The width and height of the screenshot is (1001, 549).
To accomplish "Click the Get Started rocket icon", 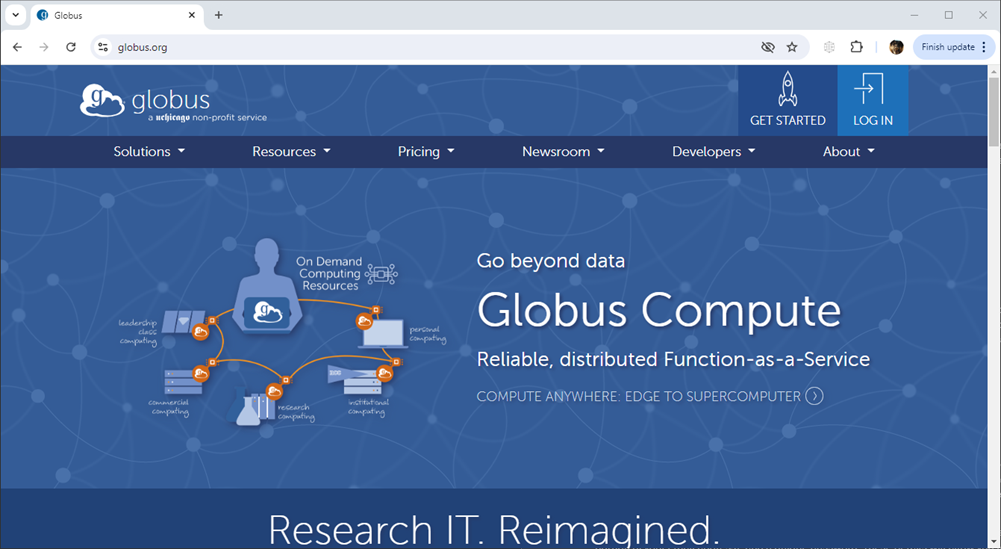I will coord(787,89).
